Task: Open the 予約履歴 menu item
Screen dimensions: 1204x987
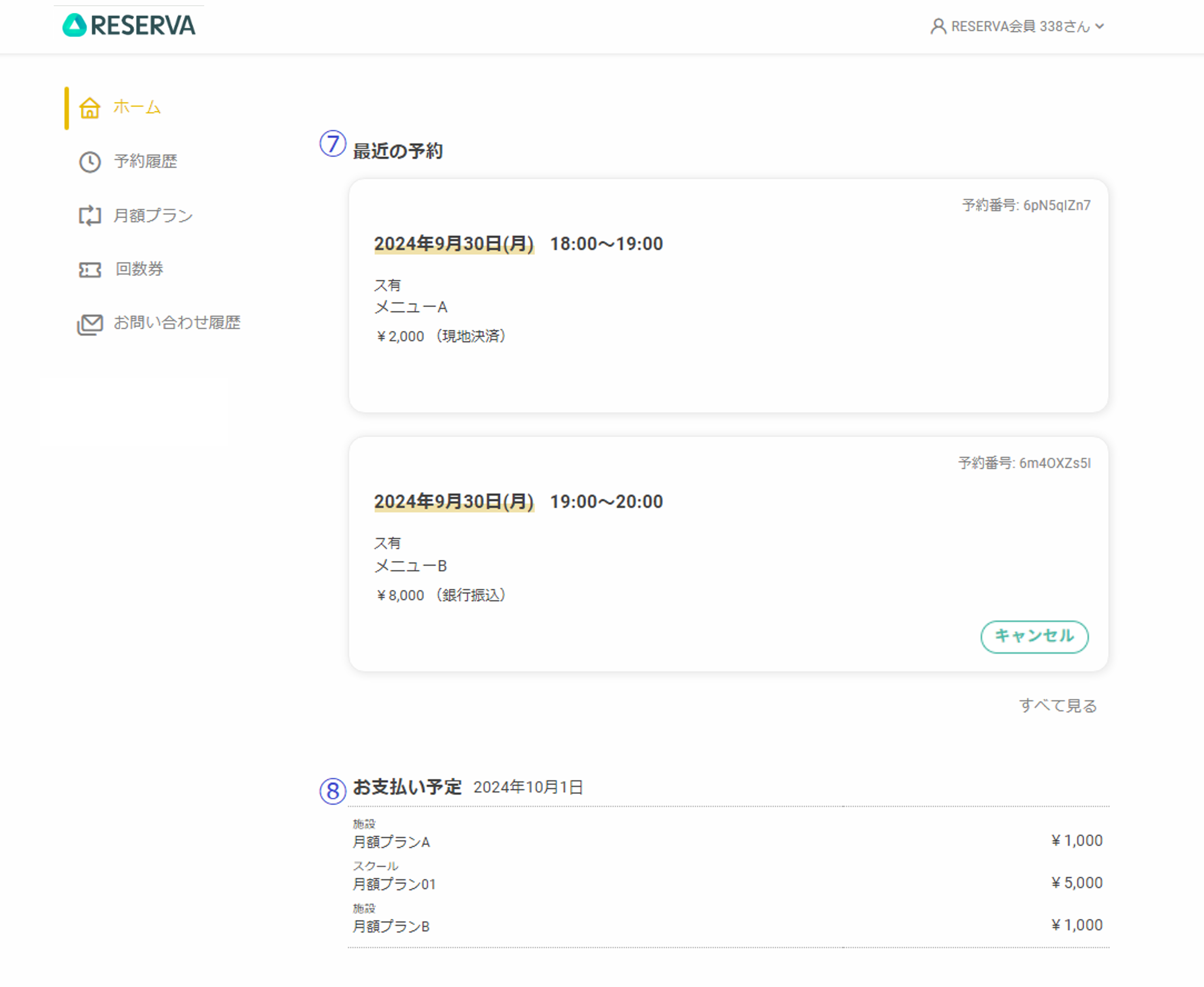Action: point(146,161)
